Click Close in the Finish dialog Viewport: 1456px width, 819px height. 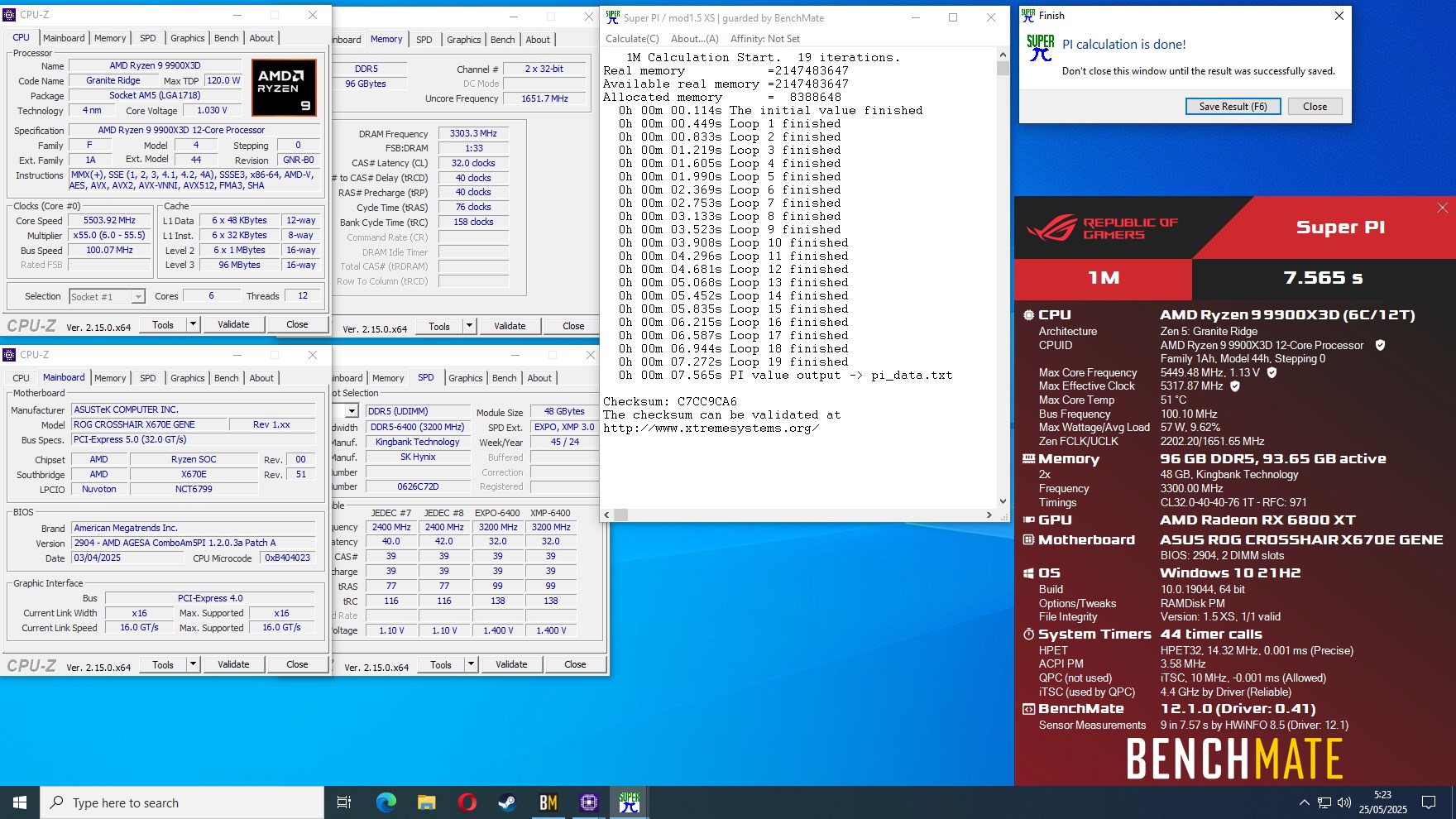(1315, 106)
